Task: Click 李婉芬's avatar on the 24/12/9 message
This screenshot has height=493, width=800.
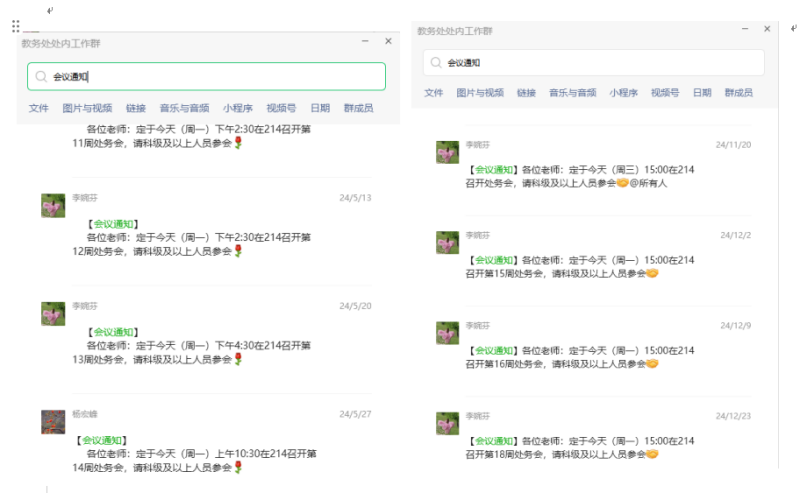Action: coord(448,334)
